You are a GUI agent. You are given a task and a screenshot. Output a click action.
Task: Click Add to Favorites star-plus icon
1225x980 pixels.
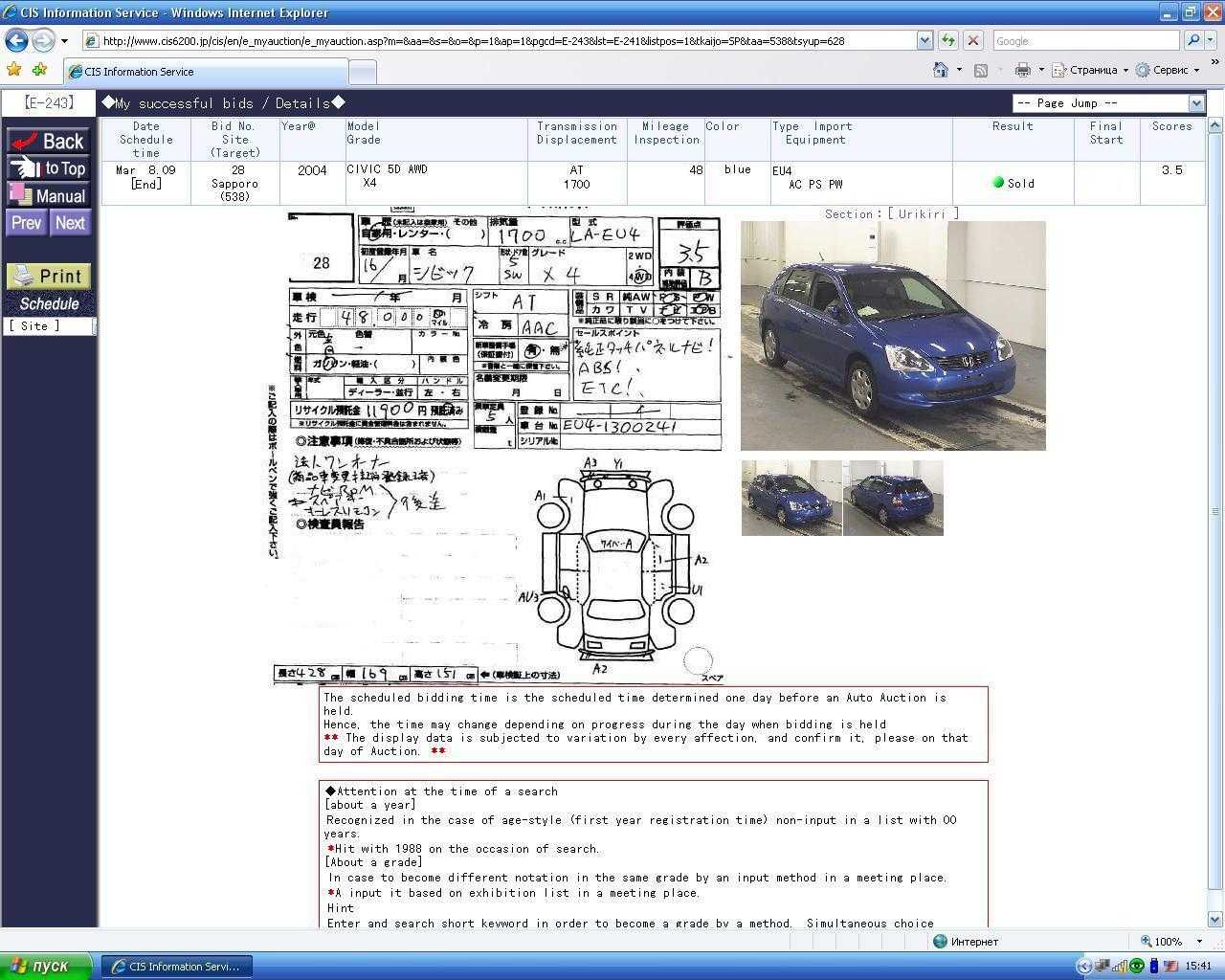click(39, 69)
